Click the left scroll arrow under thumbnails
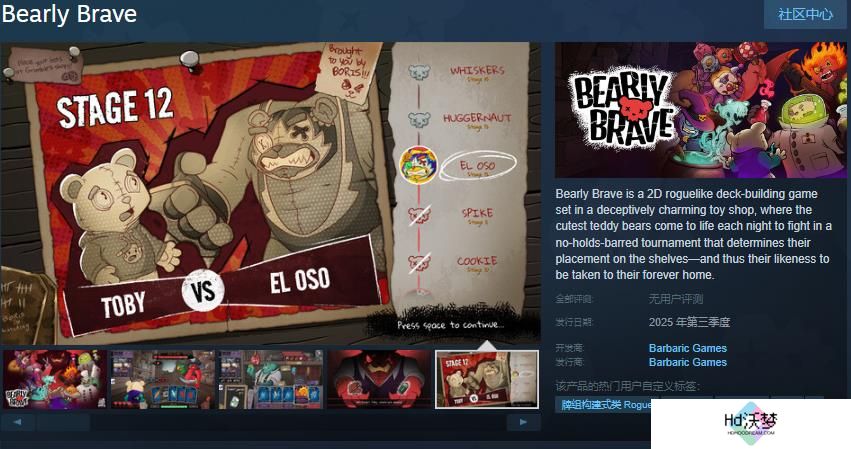Viewport: 851px width, 449px height. point(18,422)
